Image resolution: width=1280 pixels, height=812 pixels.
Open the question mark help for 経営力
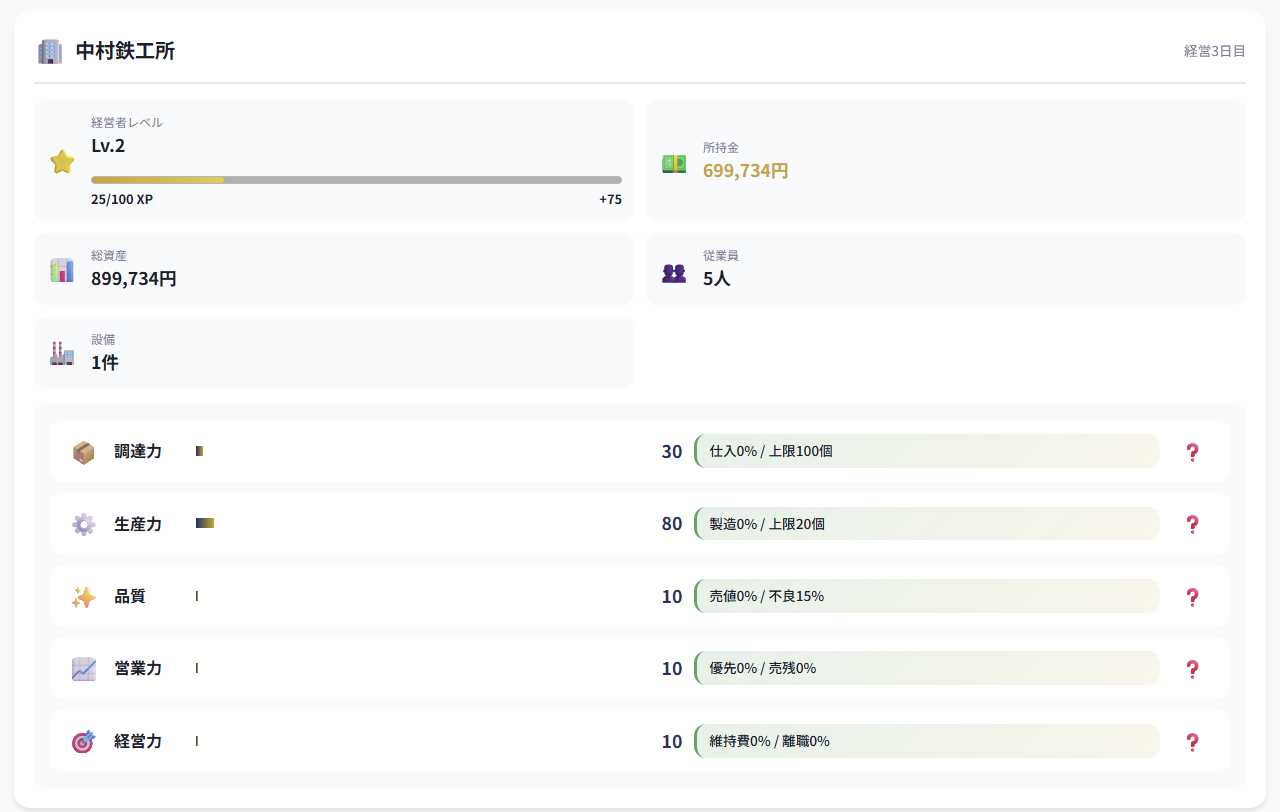click(1192, 742)
